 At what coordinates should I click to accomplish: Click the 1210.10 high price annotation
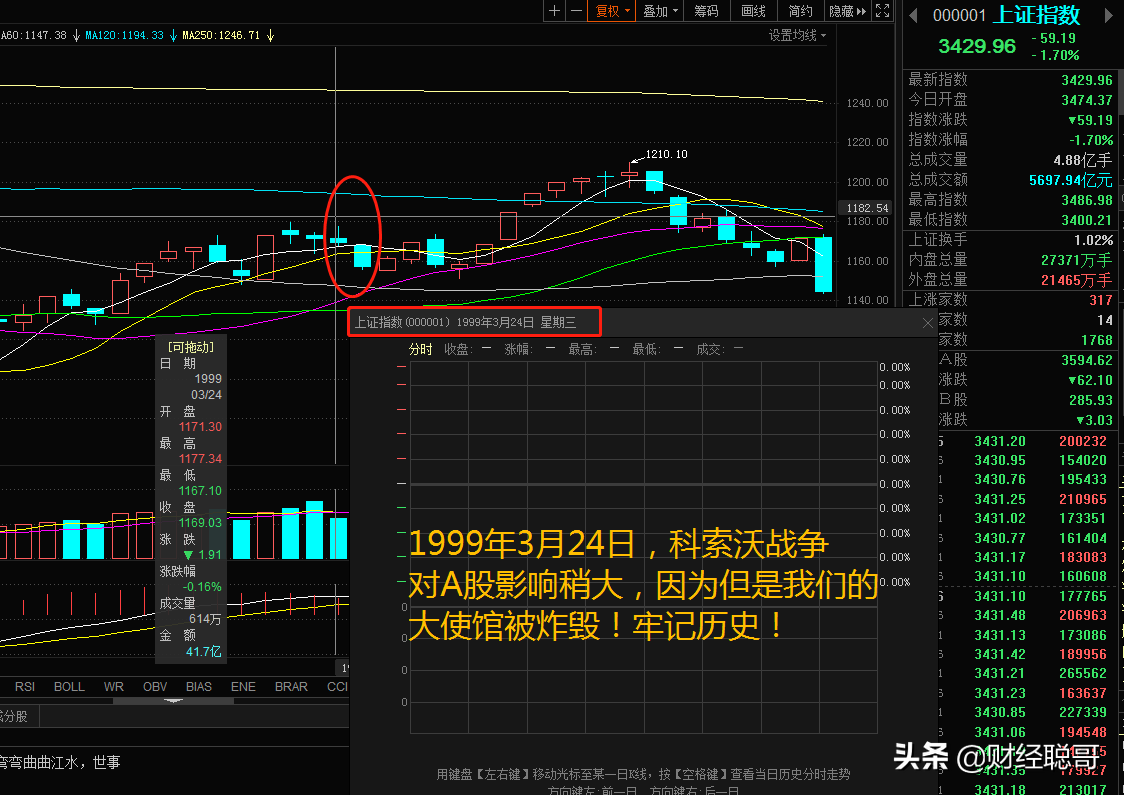pos(666,154)
